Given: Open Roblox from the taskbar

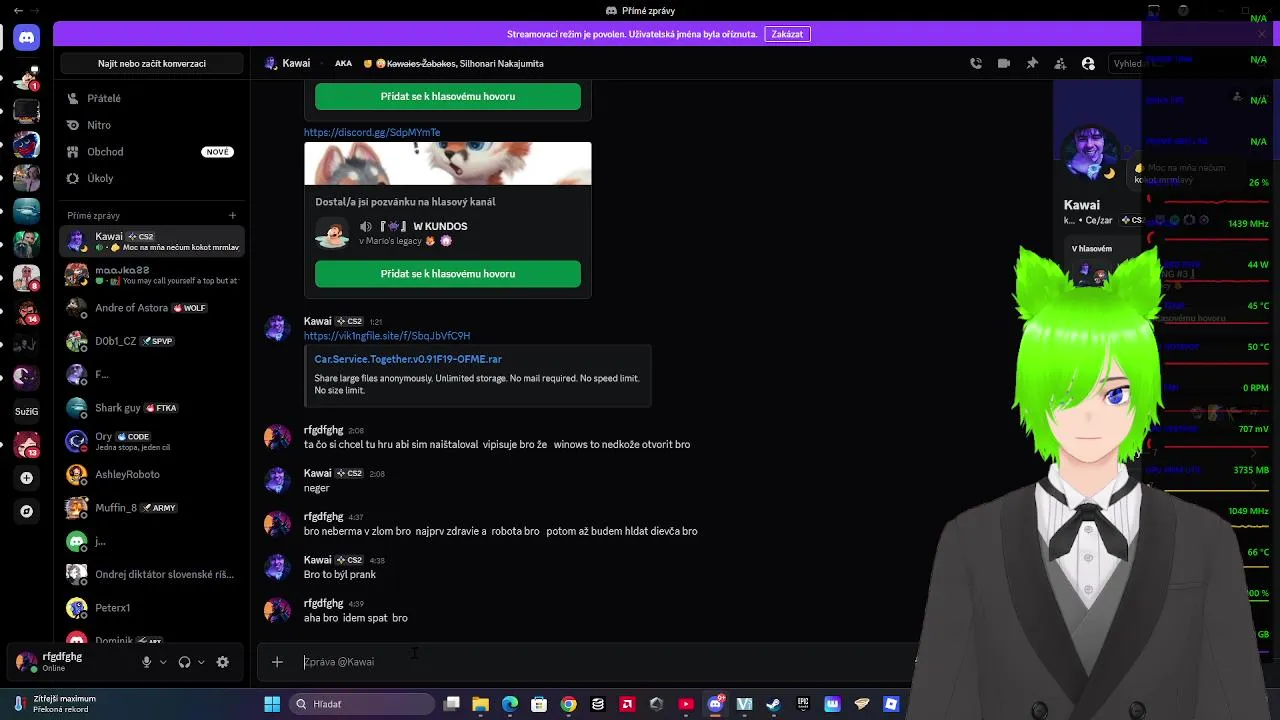Looking at the screenshot, I should tap(891, 704).
